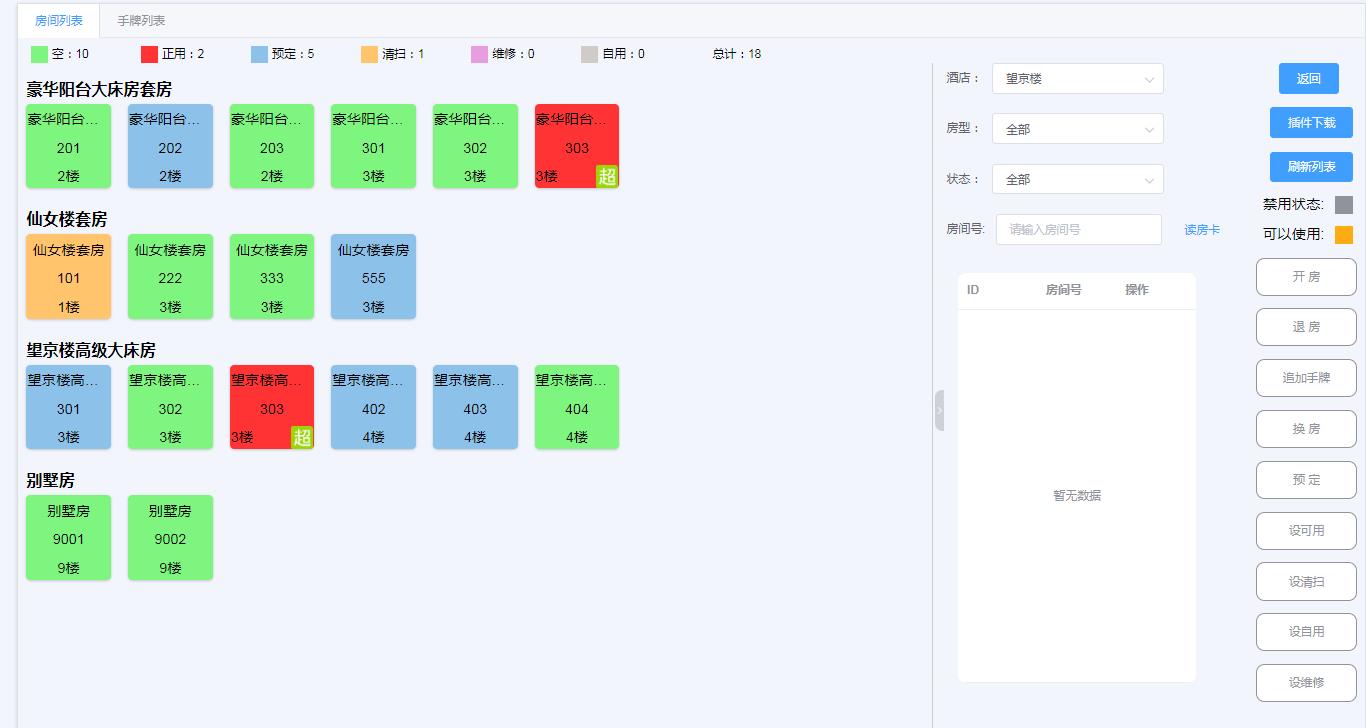Screen dimensions: 1366x728
Task: Click the occupied red room 303 tile
Action: click(576, 146)
